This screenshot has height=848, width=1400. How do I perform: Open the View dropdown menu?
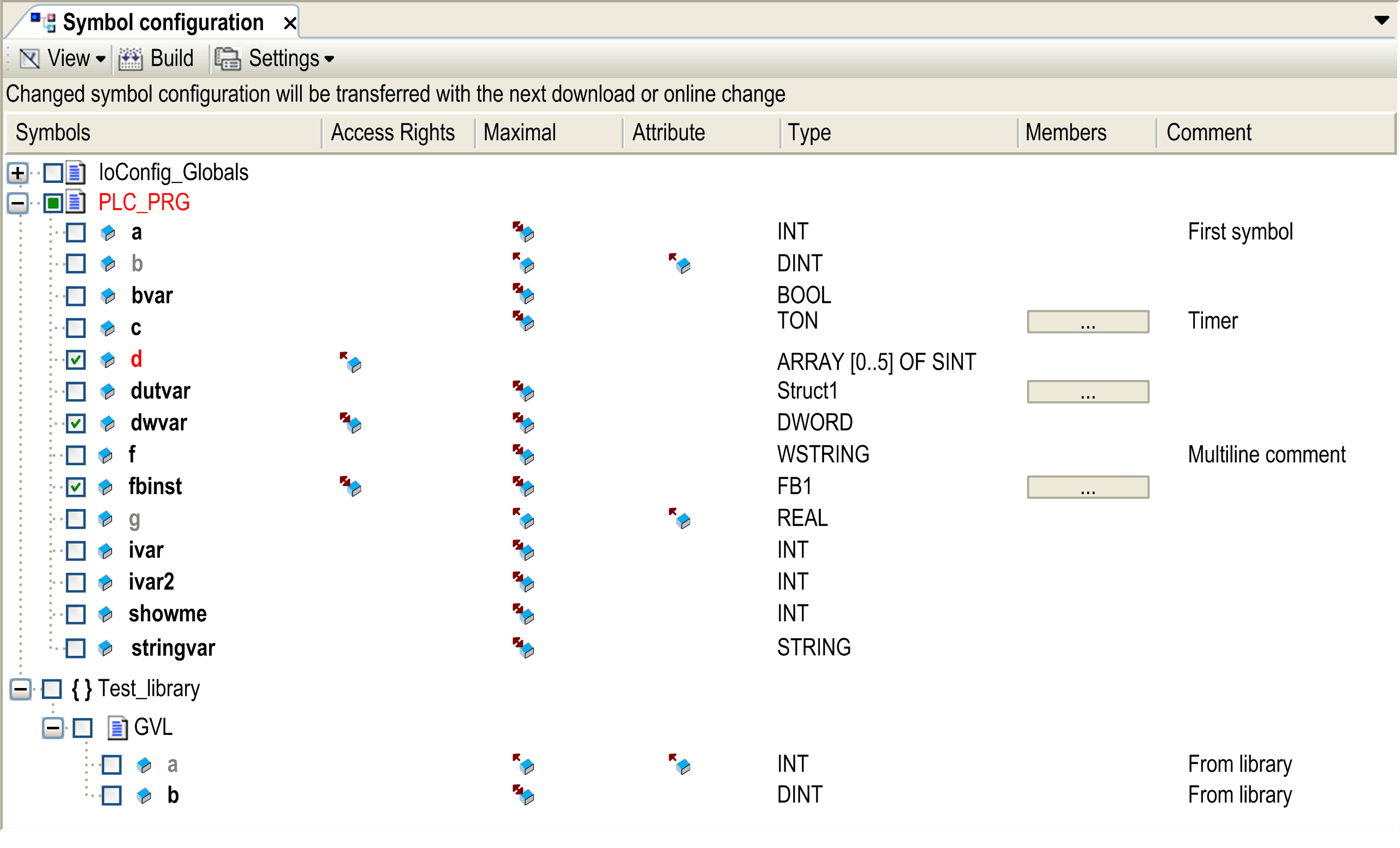101,58
